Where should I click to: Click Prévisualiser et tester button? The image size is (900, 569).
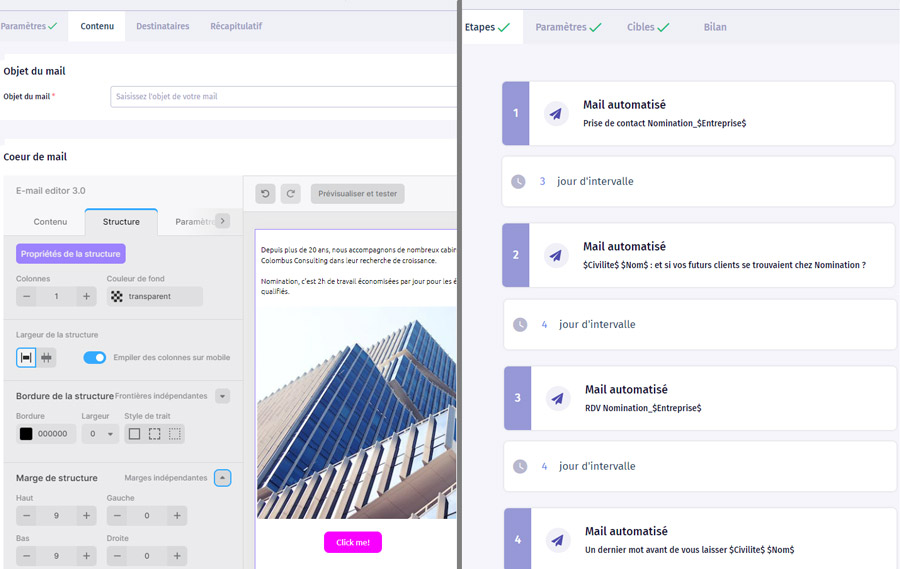pyautogui.click(x=357, y=194)
